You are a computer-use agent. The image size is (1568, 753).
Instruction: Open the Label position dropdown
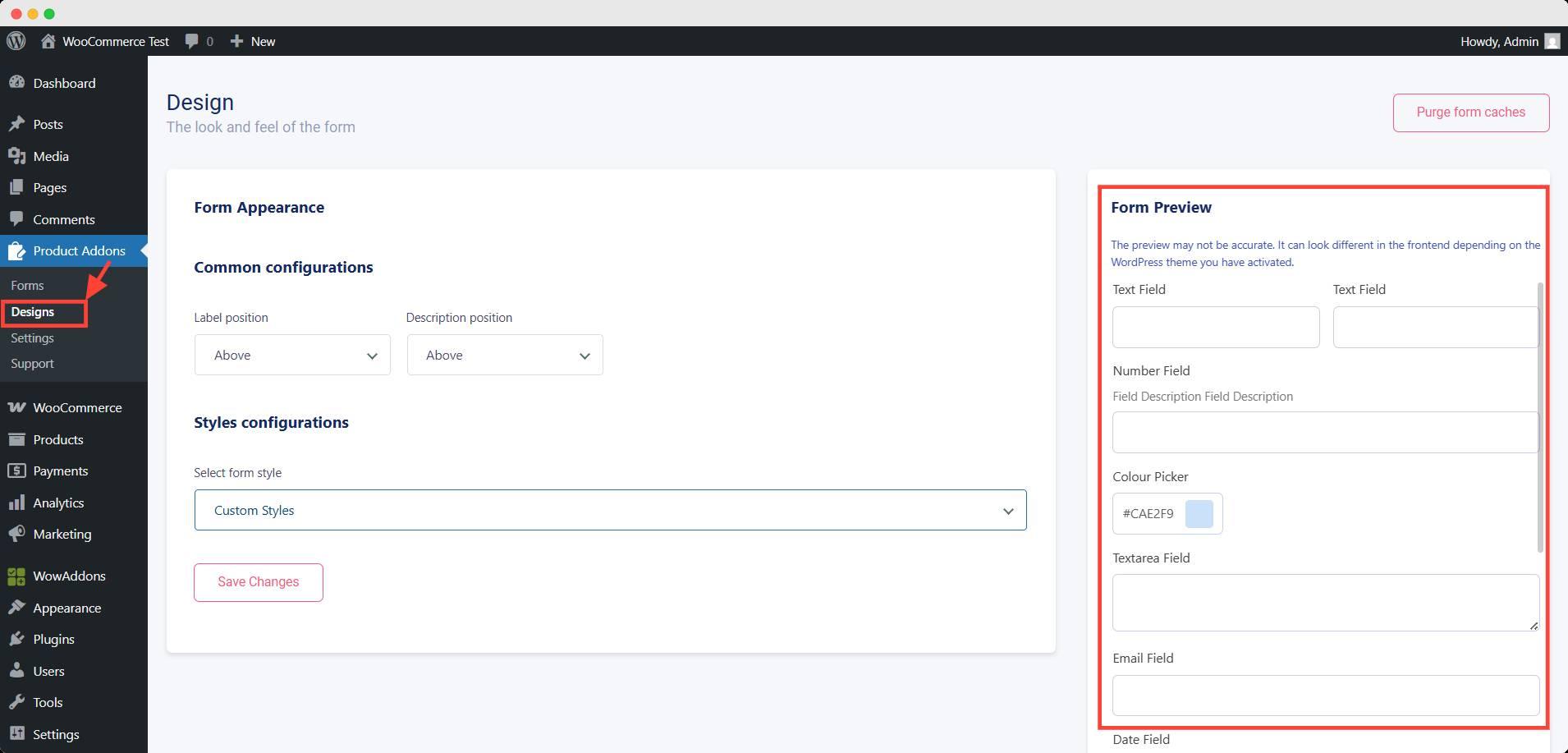[x=292, y=355]
